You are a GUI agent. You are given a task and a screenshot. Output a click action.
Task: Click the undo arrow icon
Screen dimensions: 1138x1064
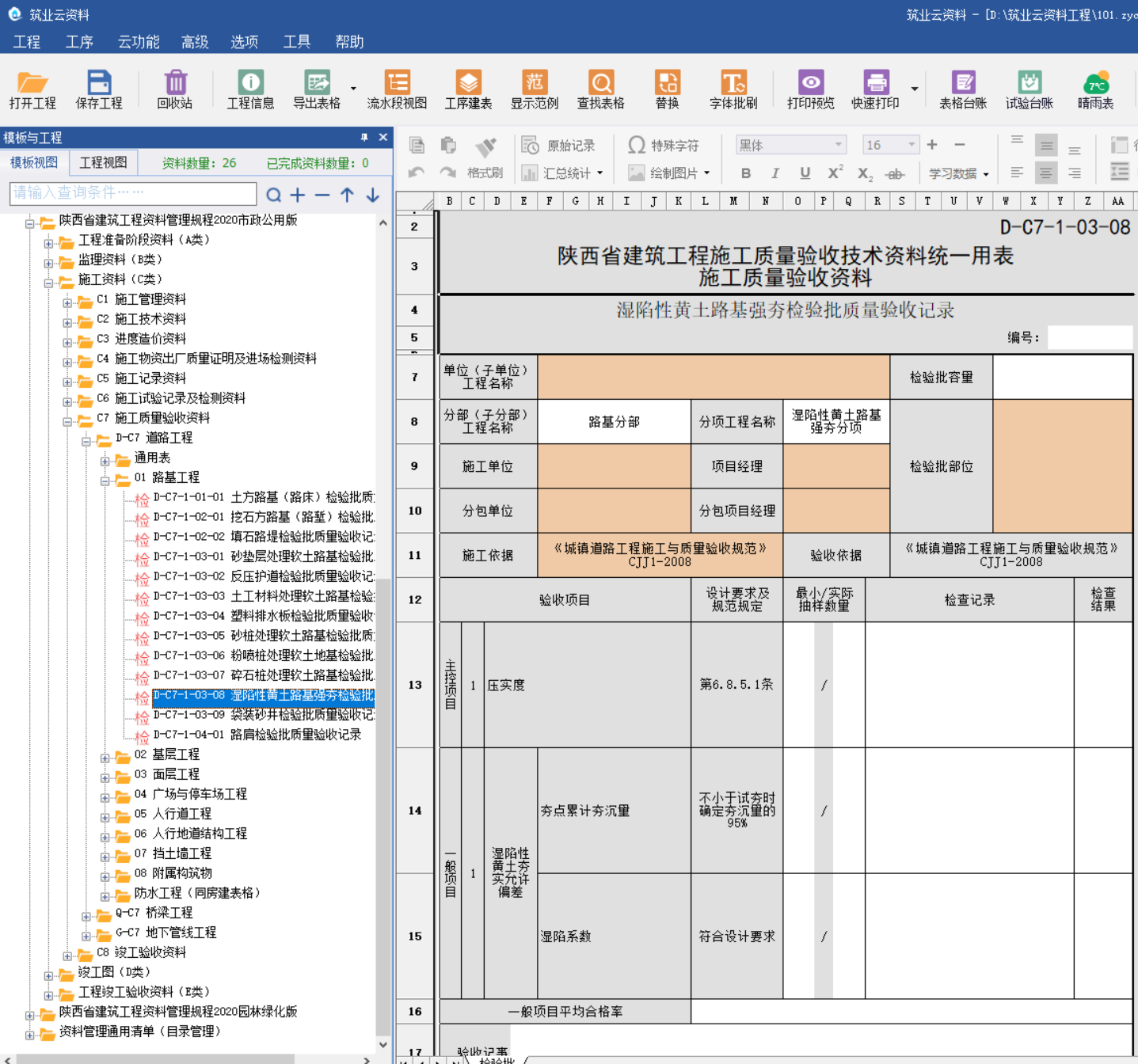[x=417, y=173]
